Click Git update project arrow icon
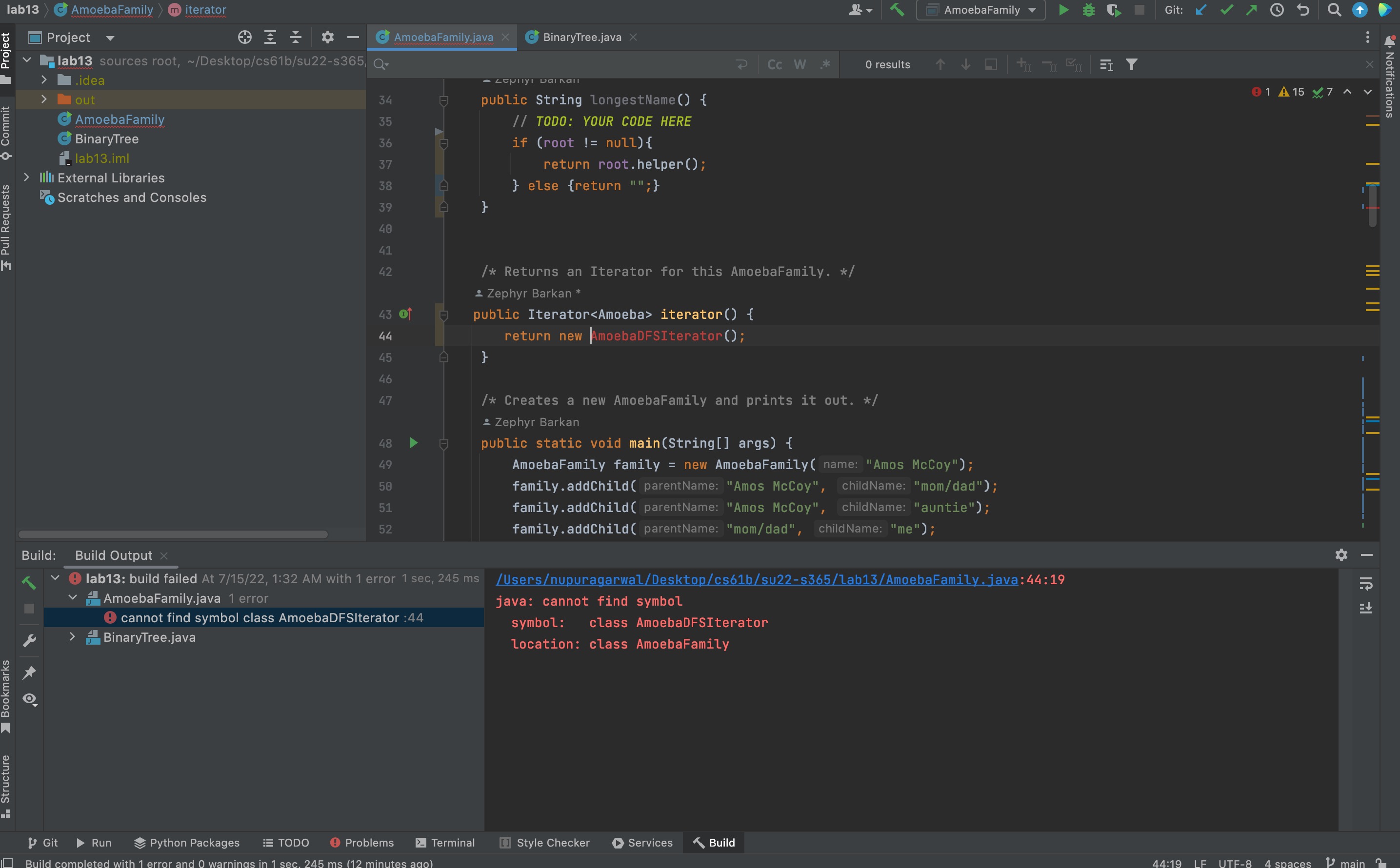1400x868 pixels. pos(1201,10)
